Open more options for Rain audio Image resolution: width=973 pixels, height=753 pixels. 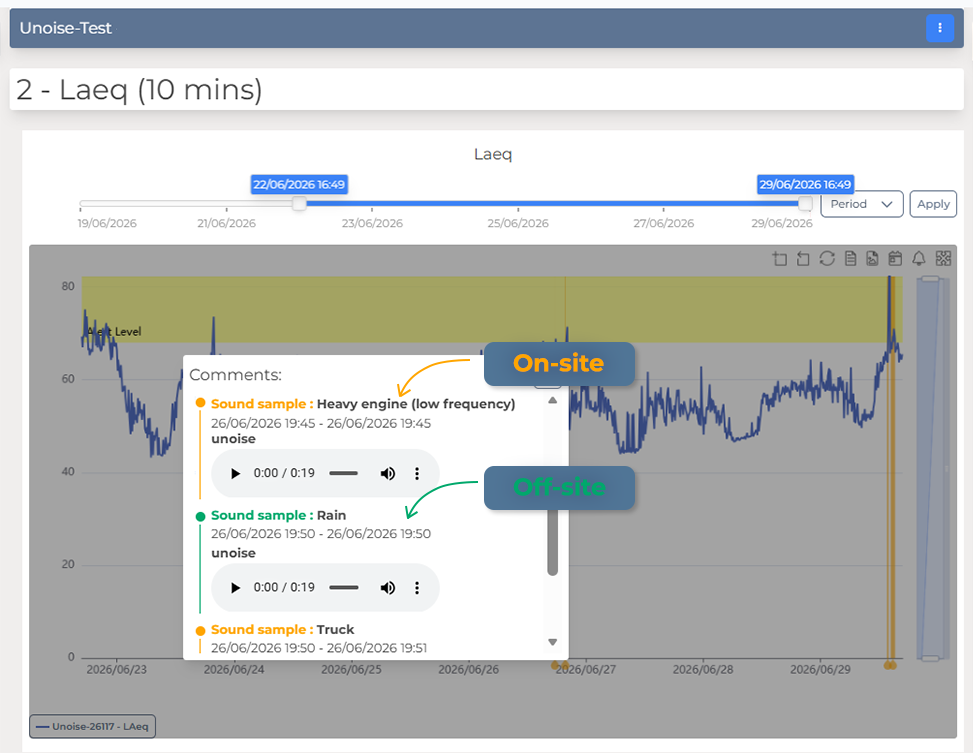click(417, 588)
